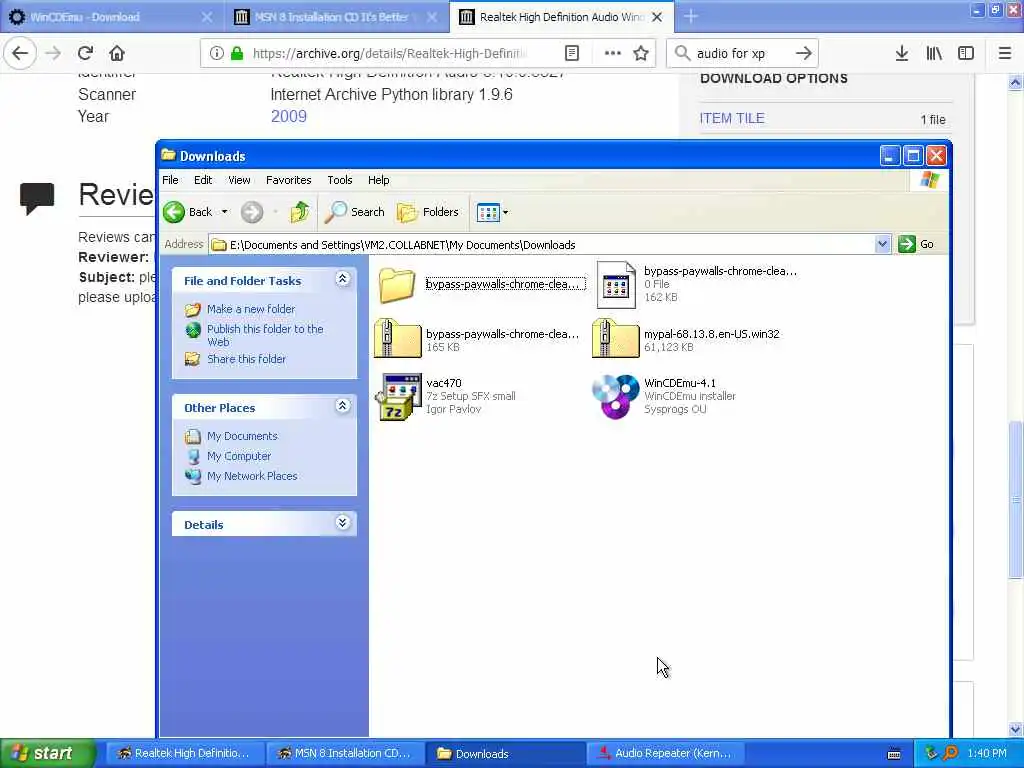Screen dimensions: 1024x768
Task: Click the search bar magnifier icon
Action: click(x=682, y=54)
